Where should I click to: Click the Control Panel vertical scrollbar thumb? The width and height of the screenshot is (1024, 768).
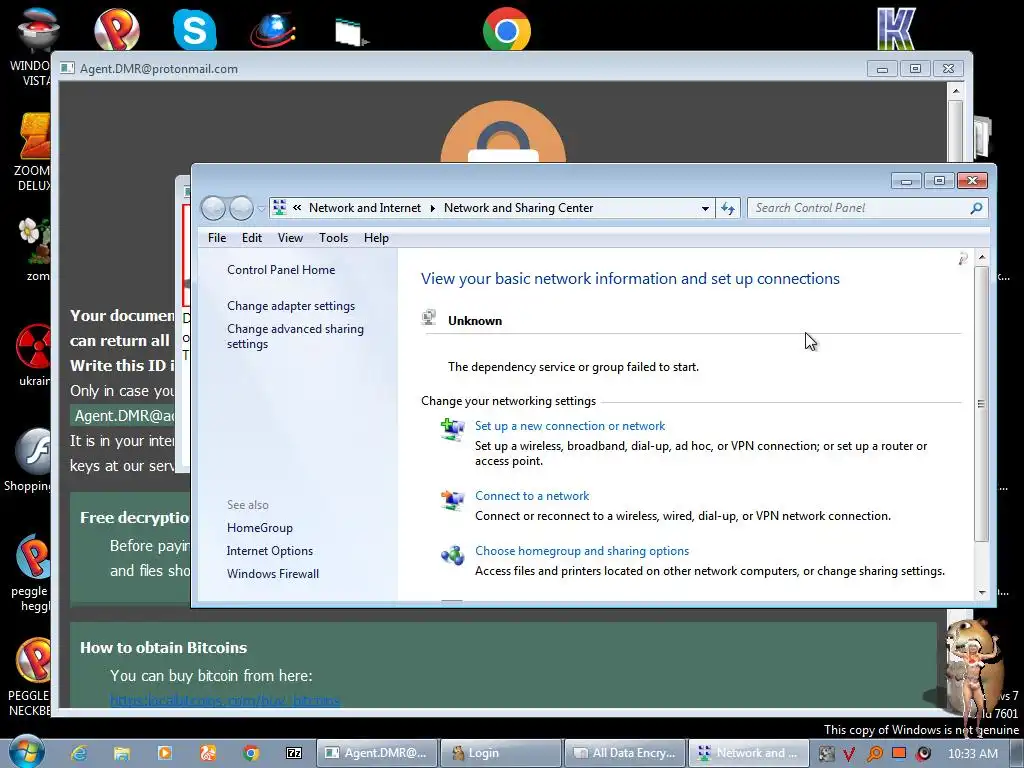tap(981, 403)
